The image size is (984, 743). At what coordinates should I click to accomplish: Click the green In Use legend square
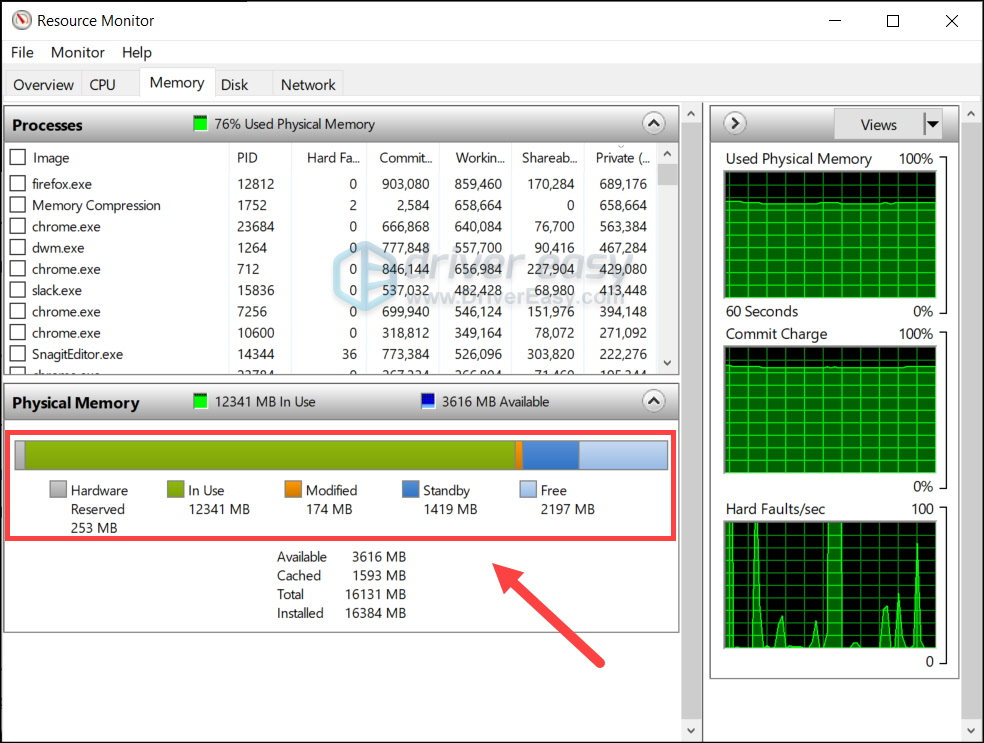point(173,490)
